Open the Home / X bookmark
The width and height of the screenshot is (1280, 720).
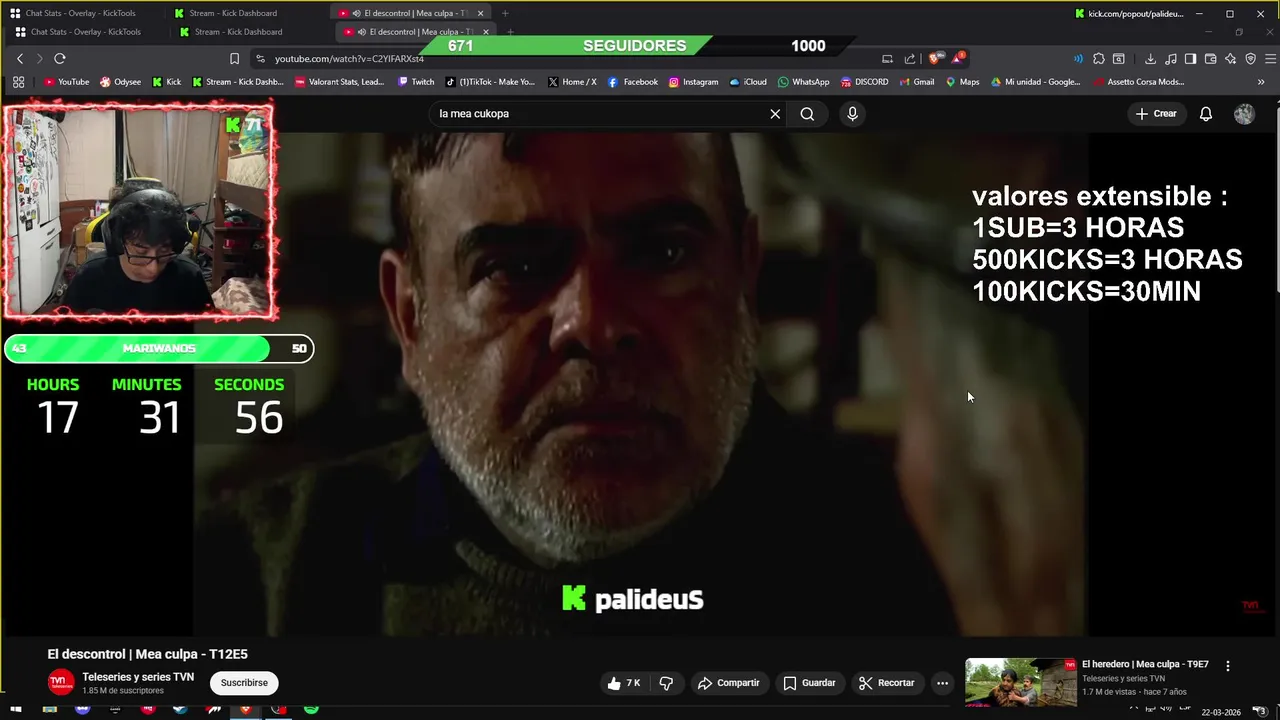click(x=572, y=82)
